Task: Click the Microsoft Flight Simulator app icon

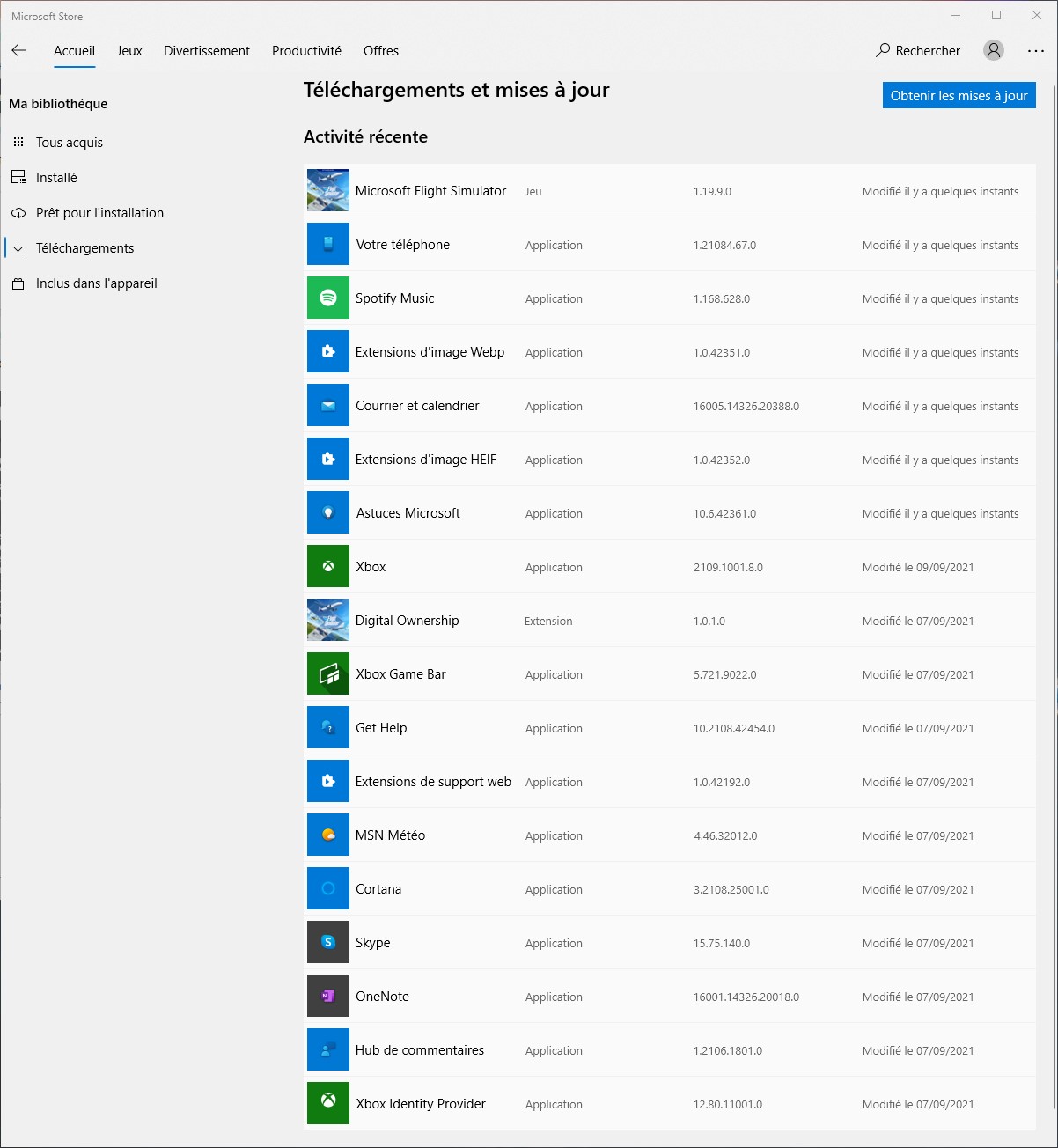Action: point(328,190)
